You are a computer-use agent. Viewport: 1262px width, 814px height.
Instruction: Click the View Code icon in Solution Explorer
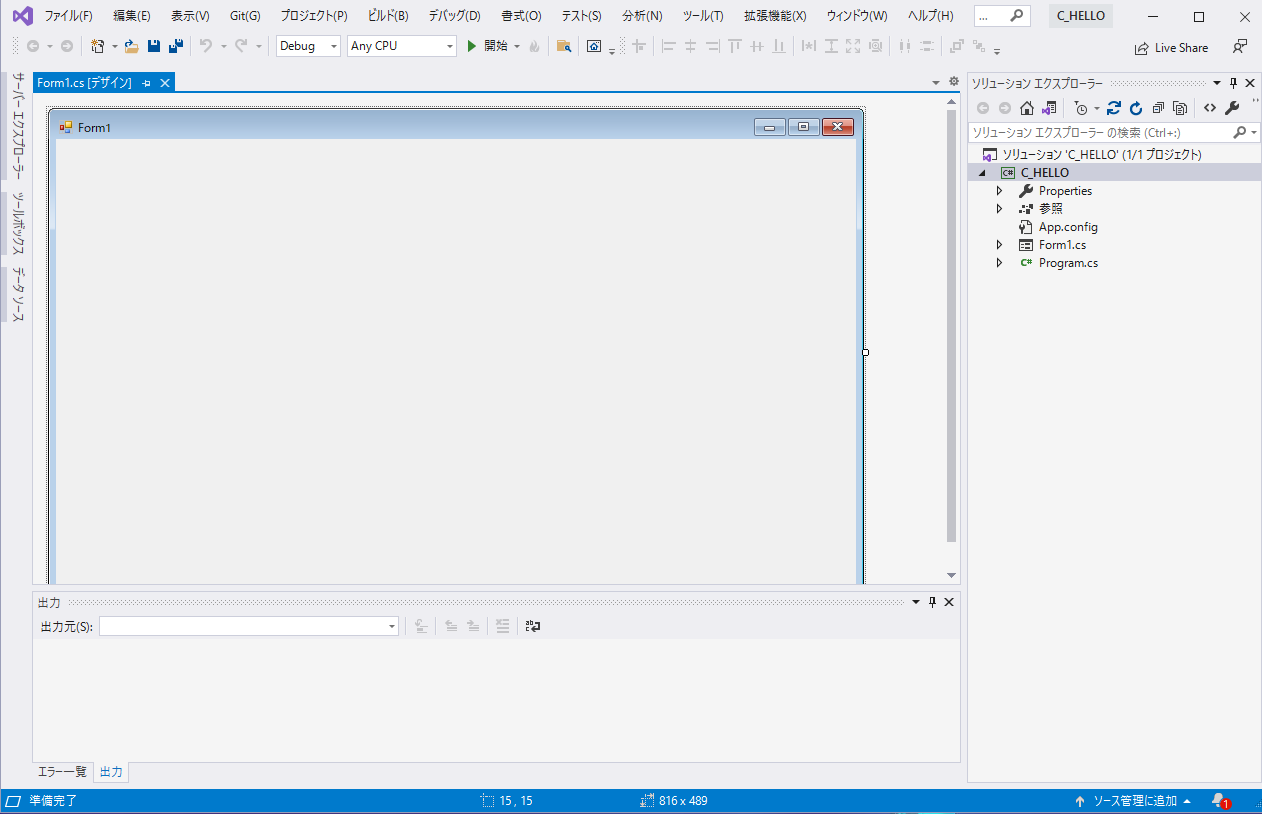1210,108
